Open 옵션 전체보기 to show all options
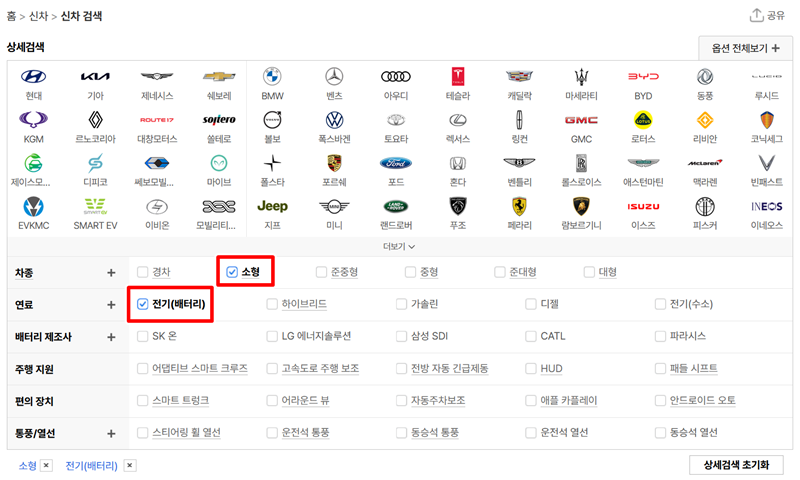Viewport: 800px width, 480px height. point(745,48)
